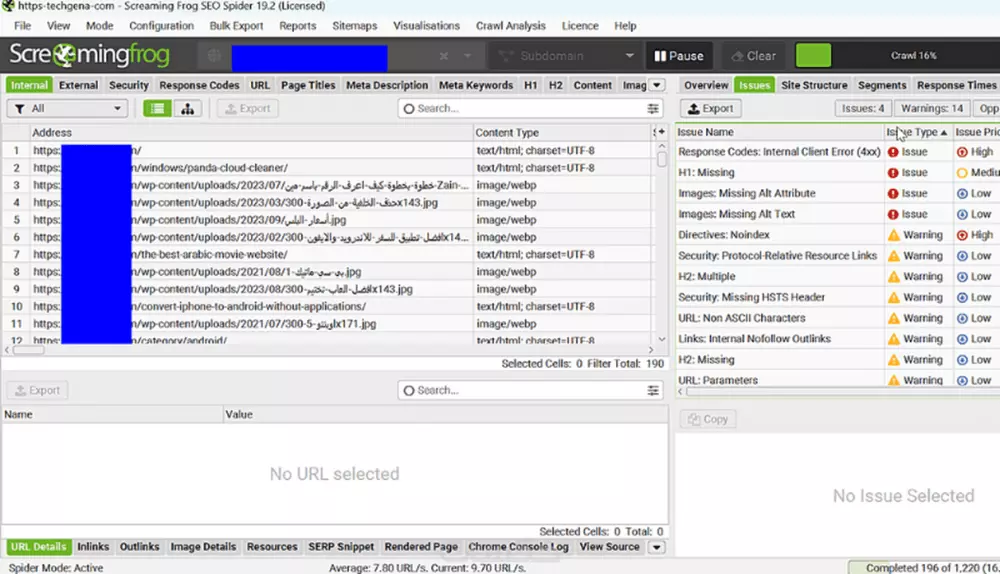Sort by Issue Type column header
The width and height of the screenshot is (1000, 574).
(916, 132)
